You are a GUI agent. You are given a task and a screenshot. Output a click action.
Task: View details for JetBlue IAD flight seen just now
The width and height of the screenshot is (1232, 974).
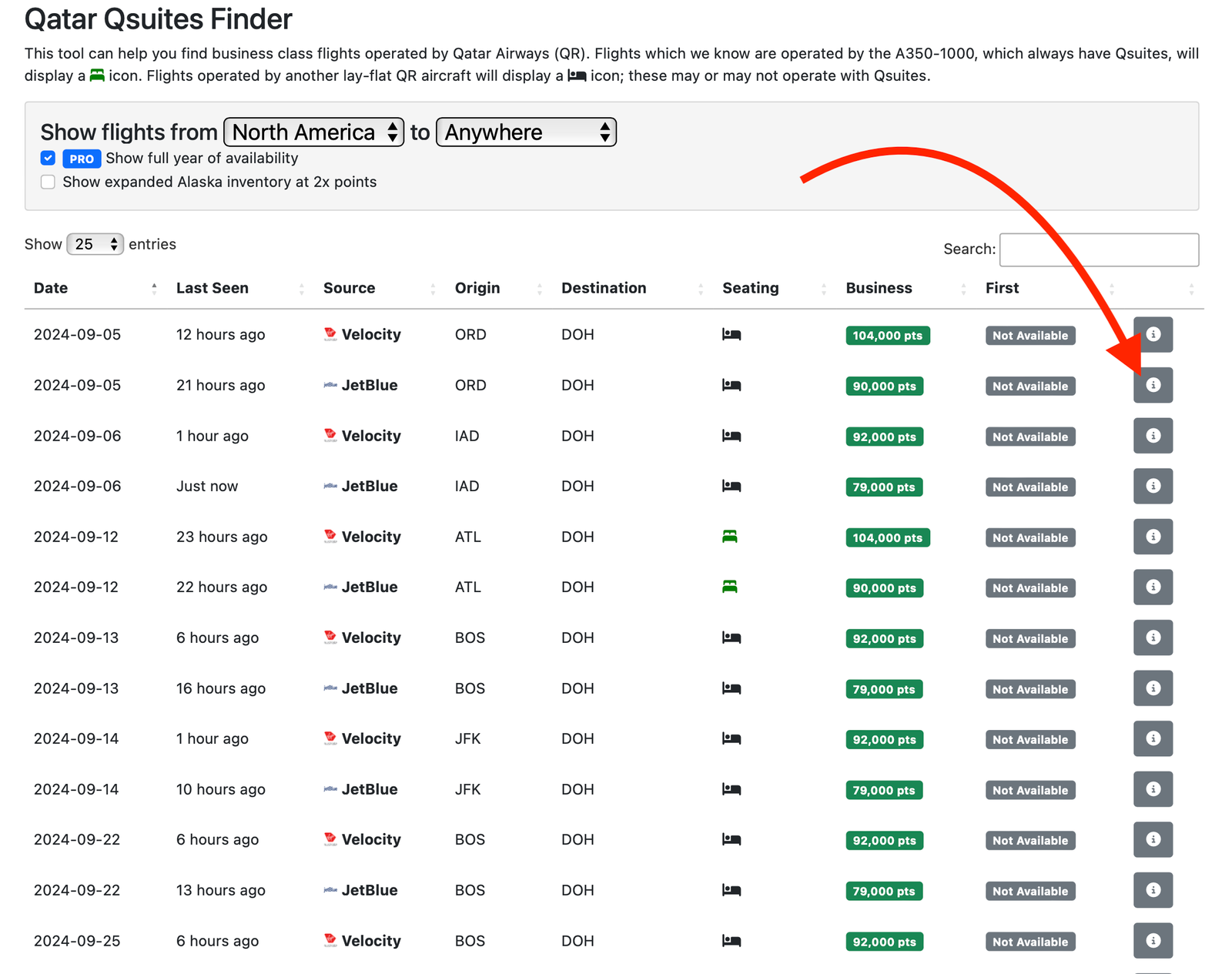[1152, 486]
